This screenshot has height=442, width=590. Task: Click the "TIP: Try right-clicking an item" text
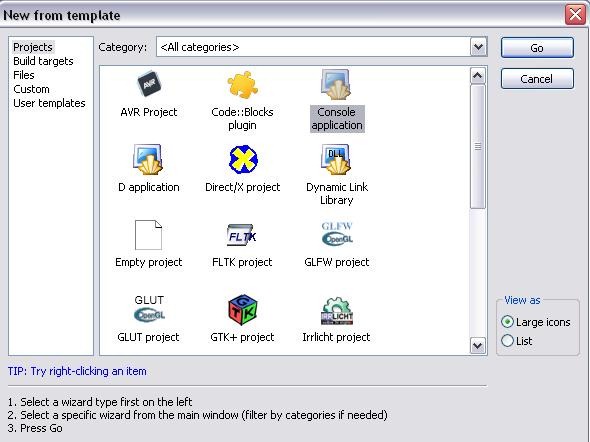pyautogui.click(x=77, y=371)
